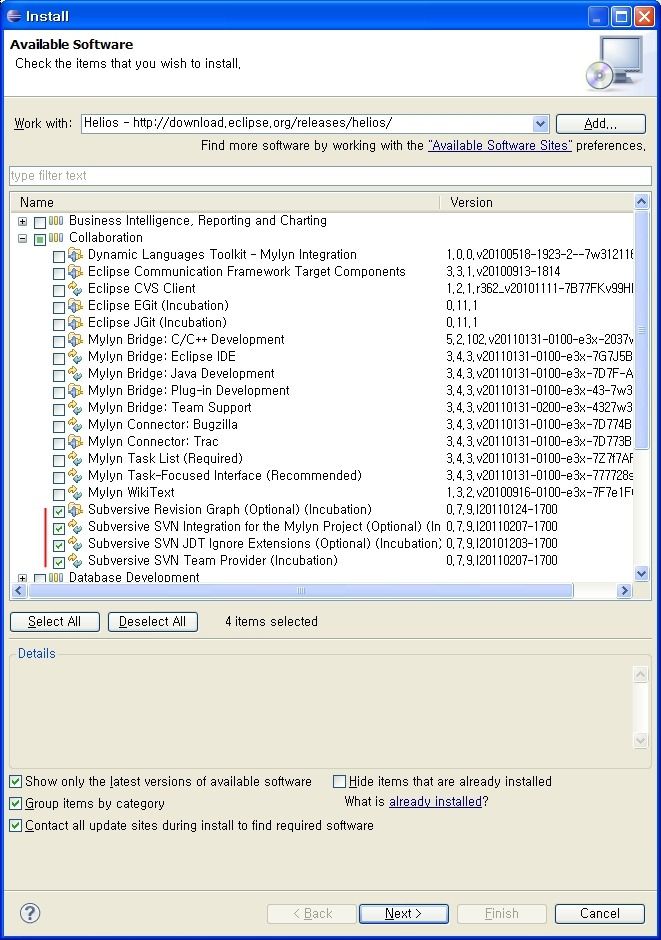Screen dimensions: 661x940
Task: Uncheck Subversive Revision Graph checkbox
Action: pyautogui.click(x=59, y=511)
